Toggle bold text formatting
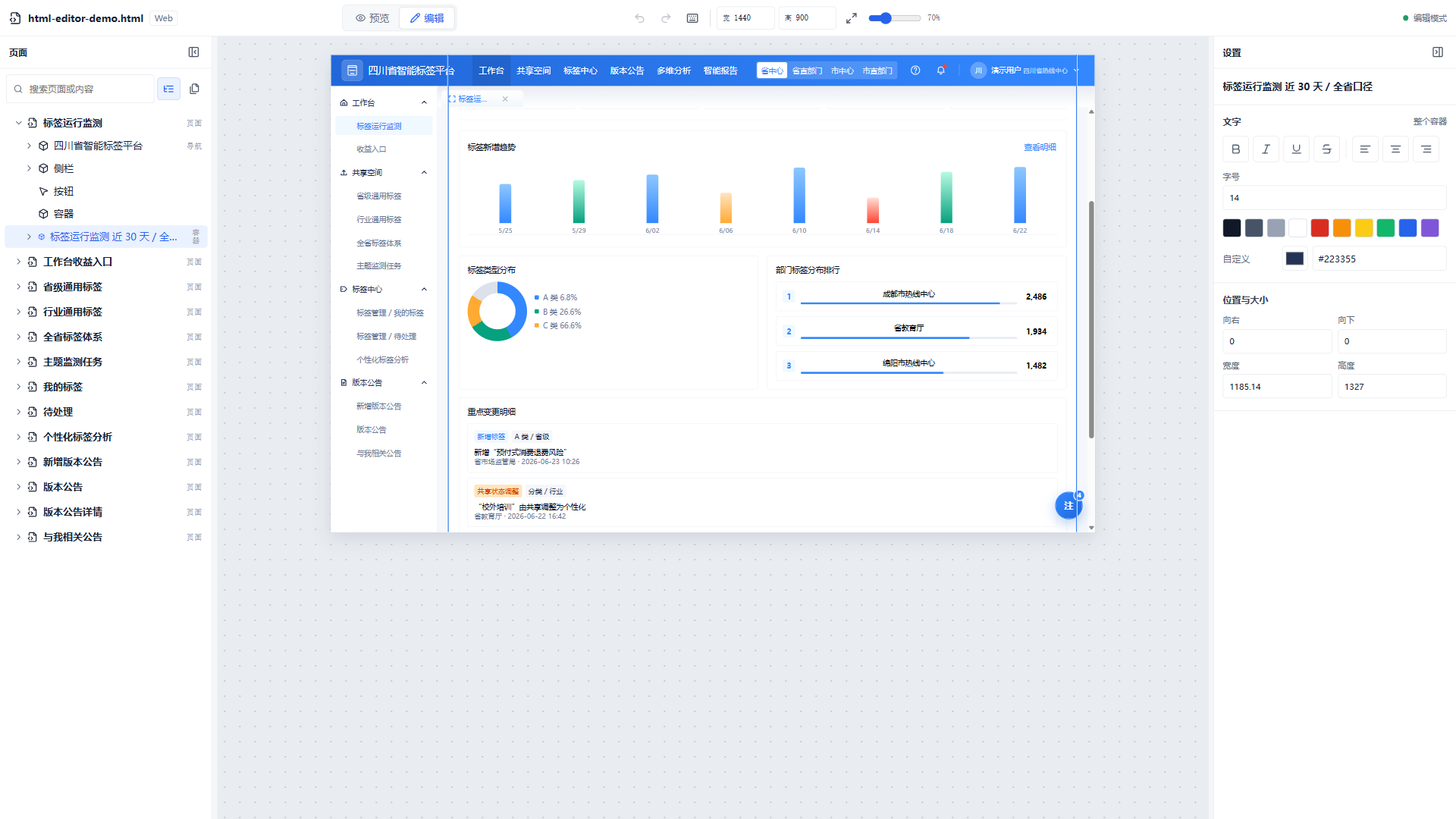This screenshot has height=819, width=1456. click(1235, 149)
